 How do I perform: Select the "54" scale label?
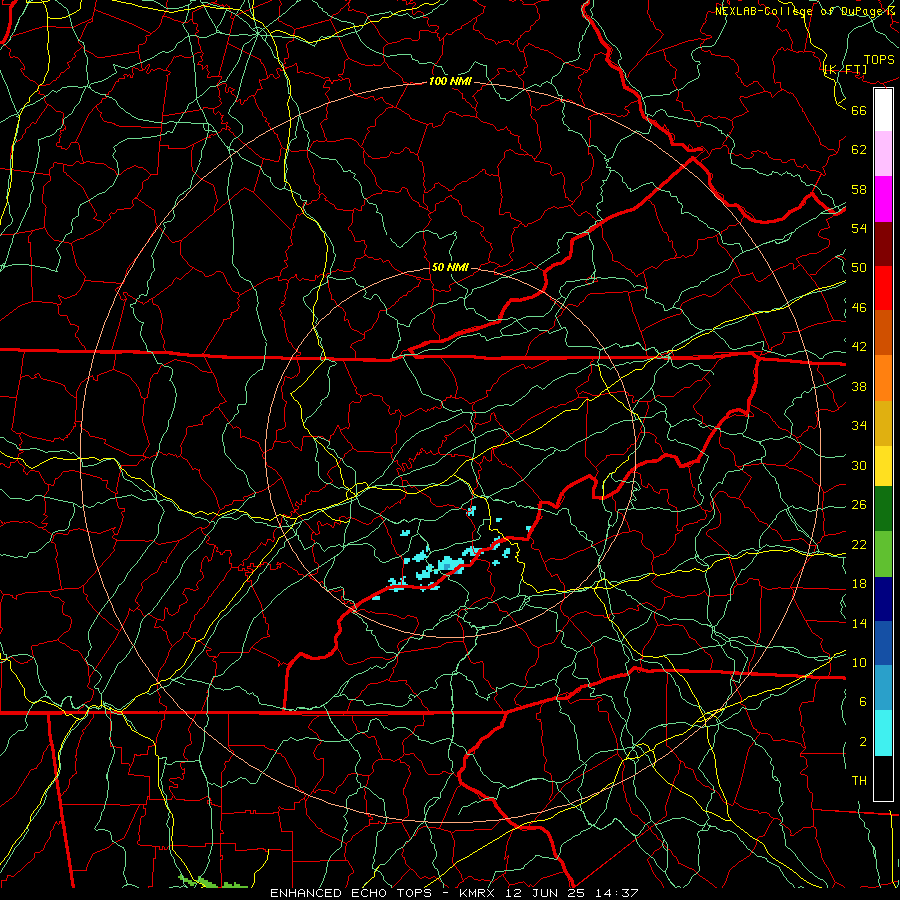point(859,228)
